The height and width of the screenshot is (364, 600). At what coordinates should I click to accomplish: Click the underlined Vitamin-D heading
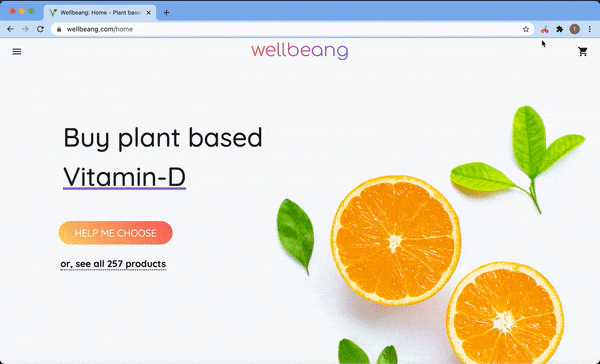(124, 177)
